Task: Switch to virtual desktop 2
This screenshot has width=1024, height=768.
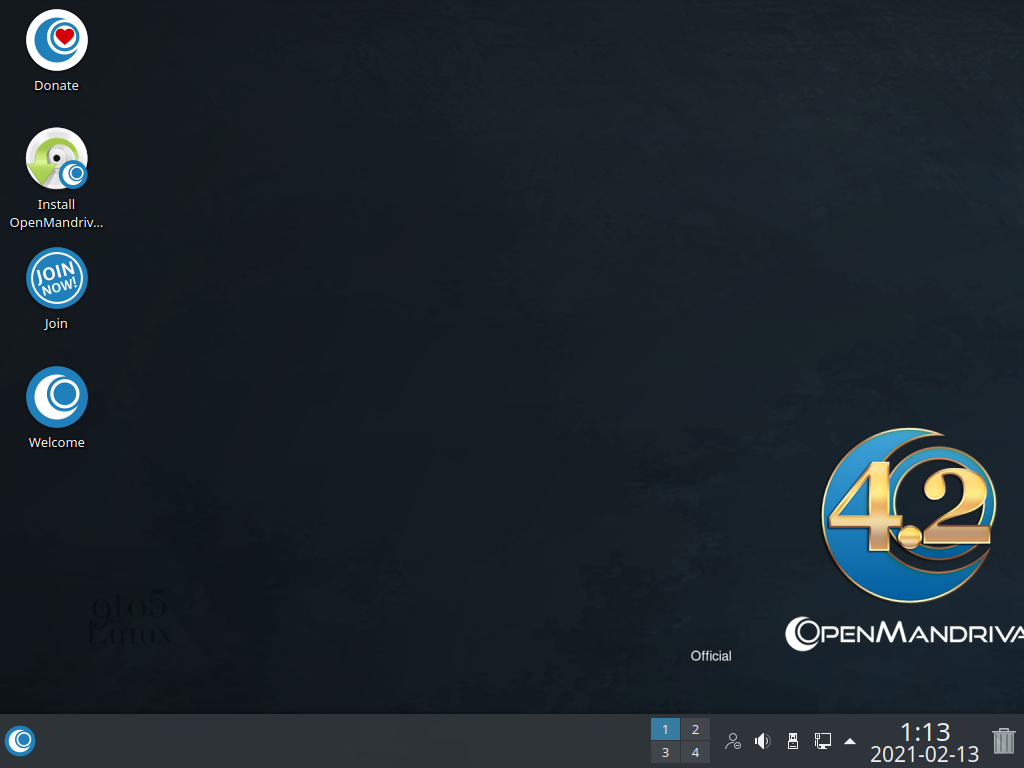Action: 695,729
